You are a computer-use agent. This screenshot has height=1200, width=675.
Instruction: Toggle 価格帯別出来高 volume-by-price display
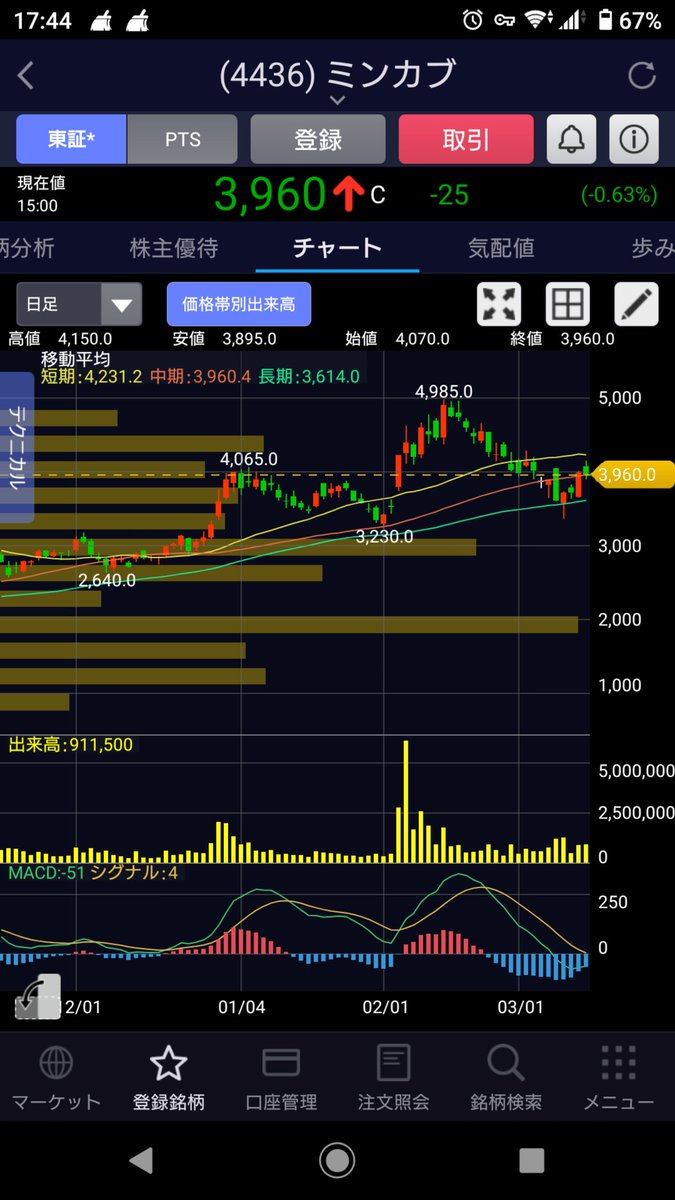coord(239,304)
